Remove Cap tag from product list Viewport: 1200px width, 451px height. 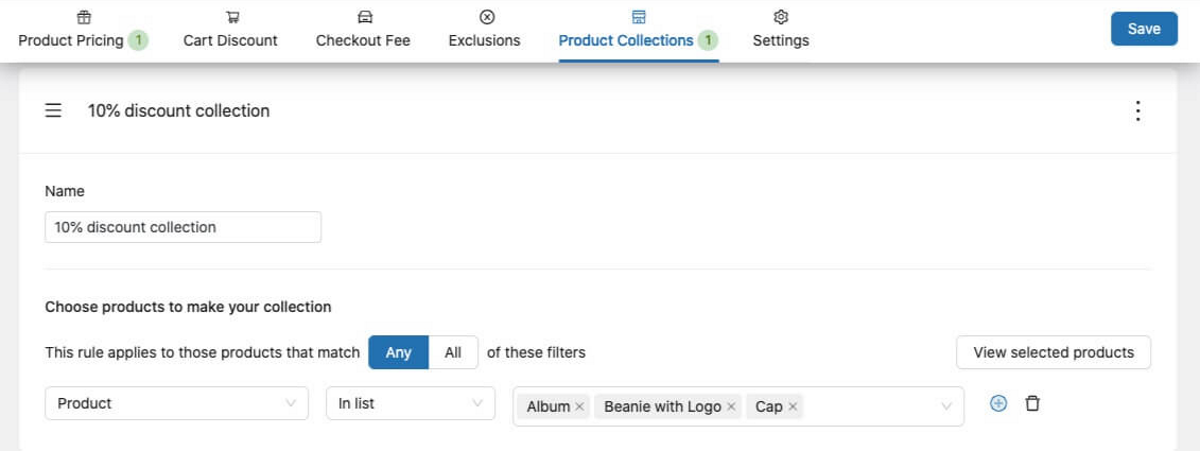(x=793, y=407)
